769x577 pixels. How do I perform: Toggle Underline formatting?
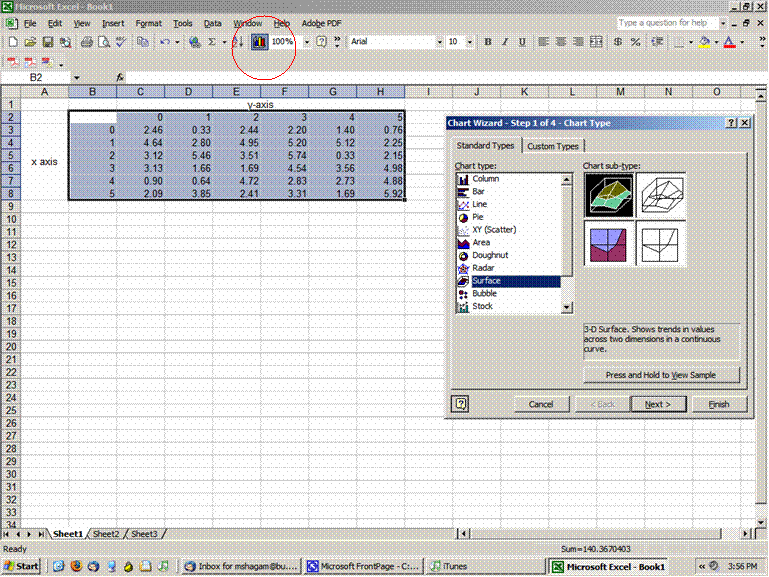pos(522,42)
